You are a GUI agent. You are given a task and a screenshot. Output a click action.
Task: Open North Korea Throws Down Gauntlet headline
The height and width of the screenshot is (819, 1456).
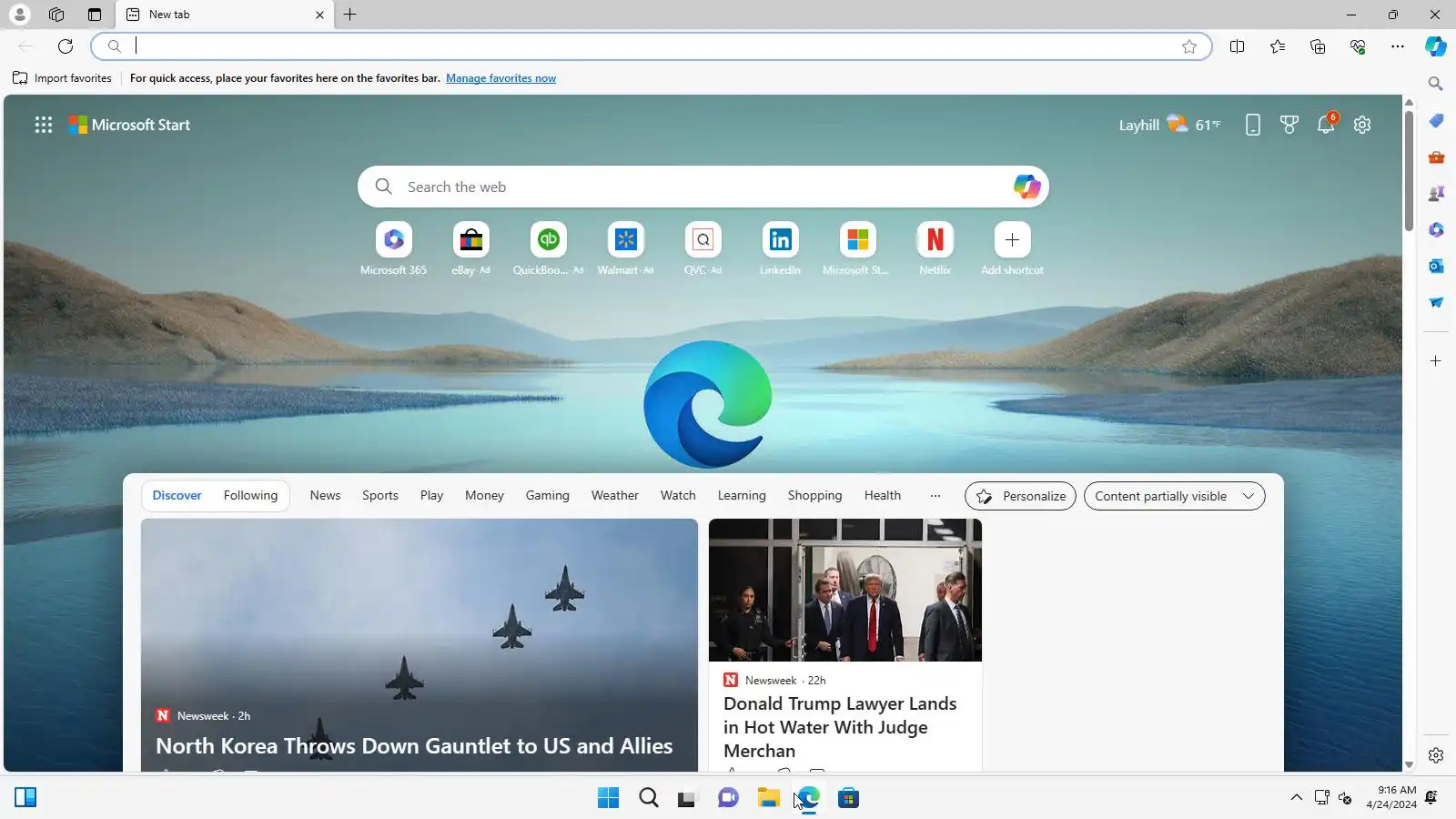[414, 746]
